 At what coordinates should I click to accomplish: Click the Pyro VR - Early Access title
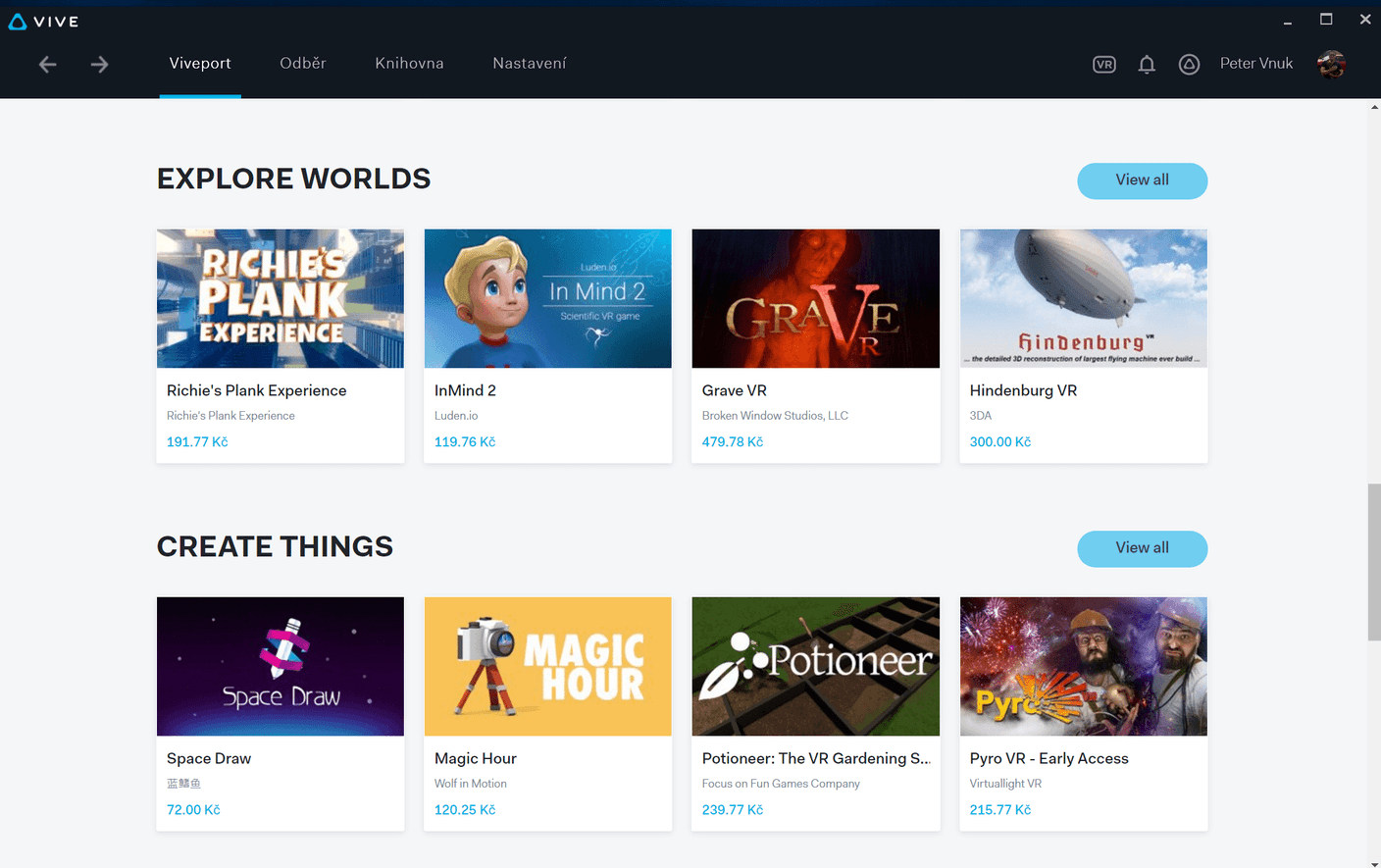click(1049, 758)
